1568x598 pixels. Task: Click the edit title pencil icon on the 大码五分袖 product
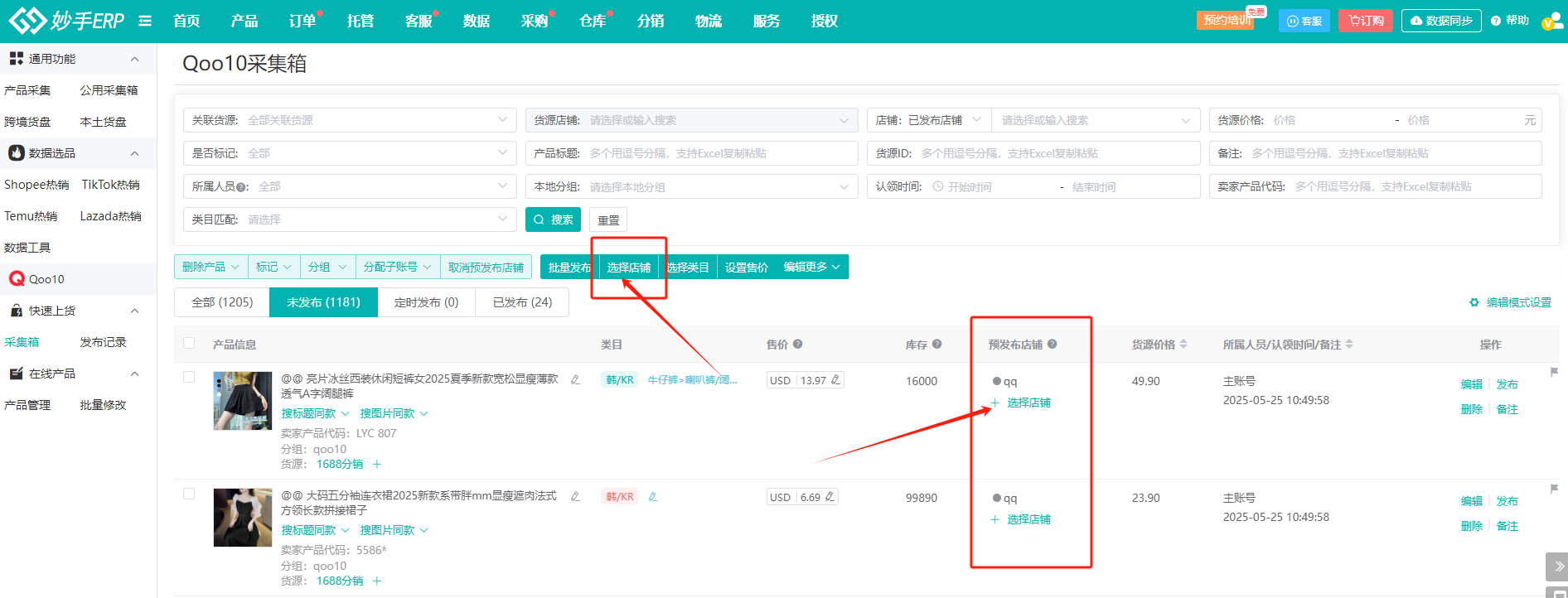[576, 496]
